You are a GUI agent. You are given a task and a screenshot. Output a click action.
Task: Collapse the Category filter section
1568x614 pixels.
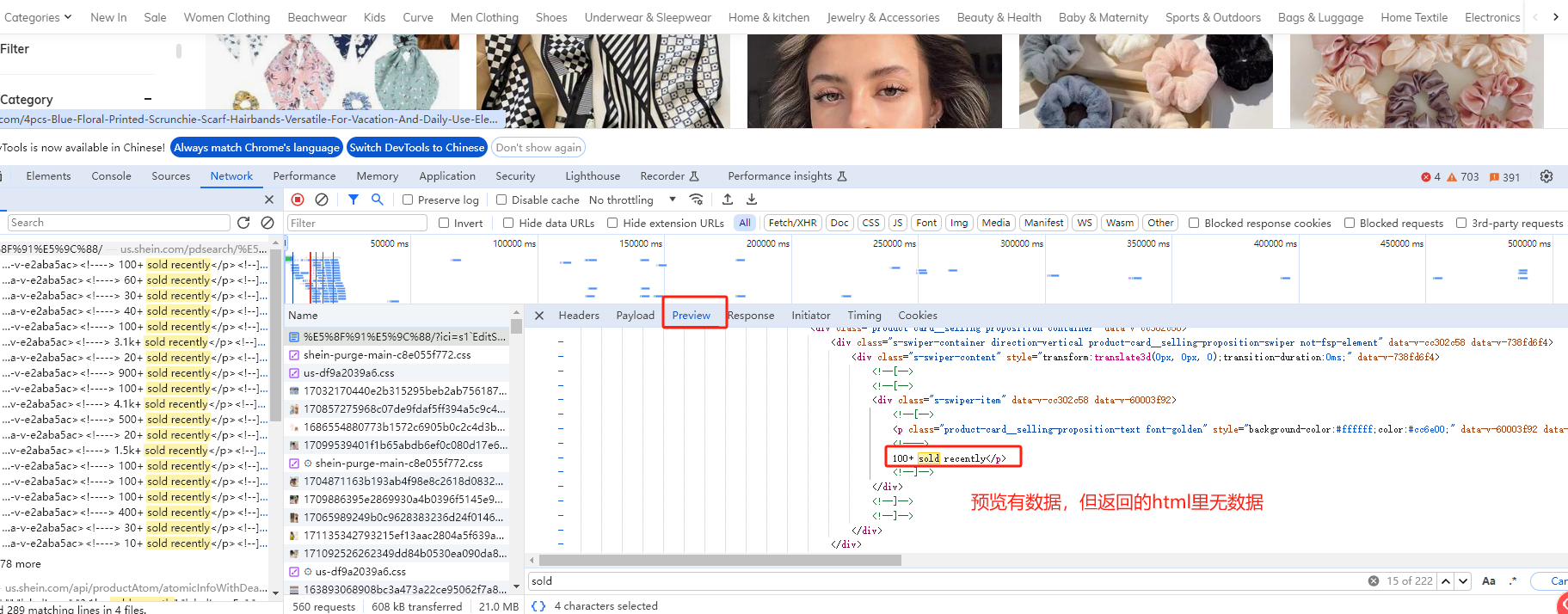(x=148, y=100)
